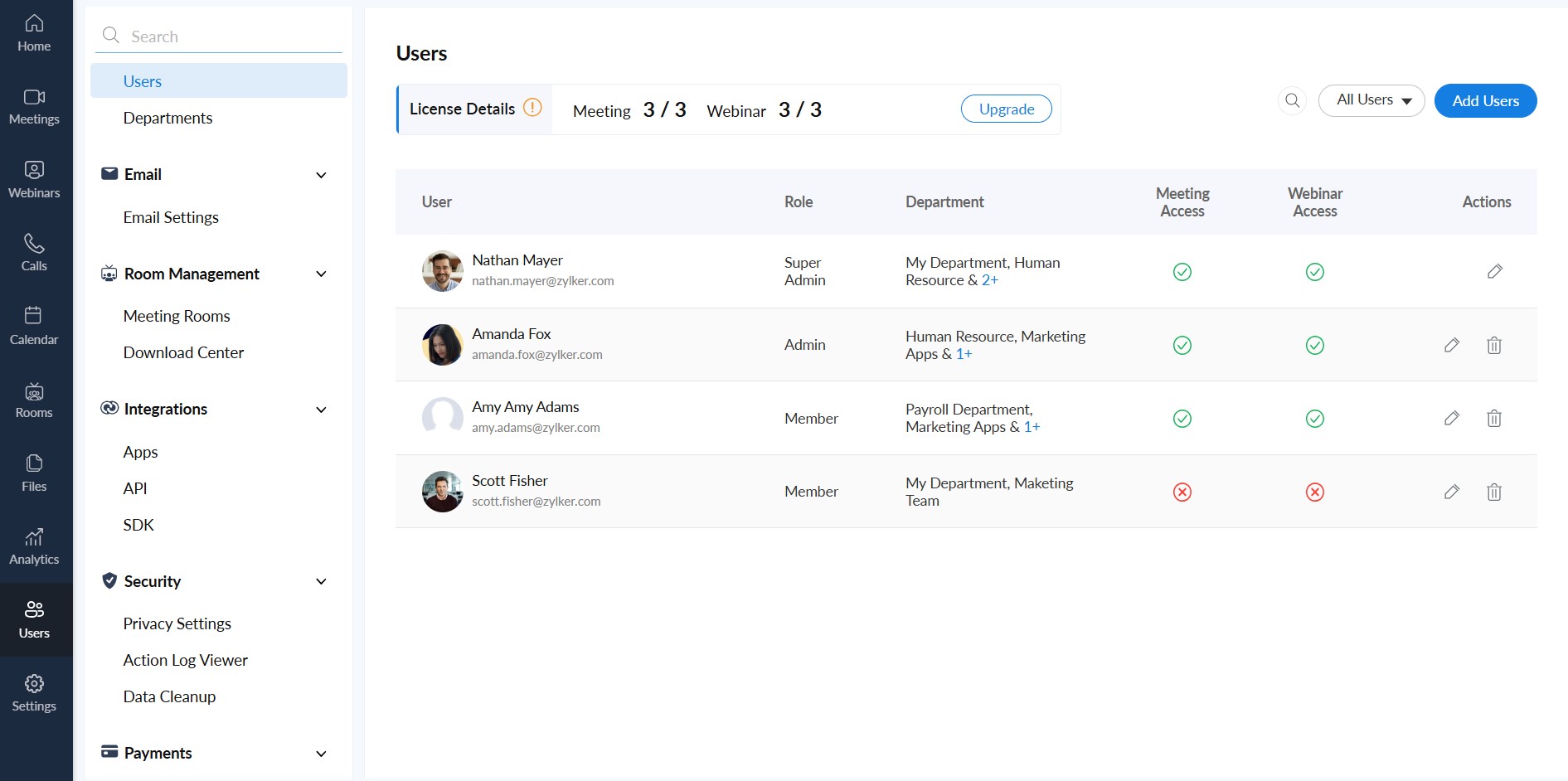Screen dimensions: 1568x781
Task: Open the Rooms icon in sidebar
Action: [x=34, y=400]
